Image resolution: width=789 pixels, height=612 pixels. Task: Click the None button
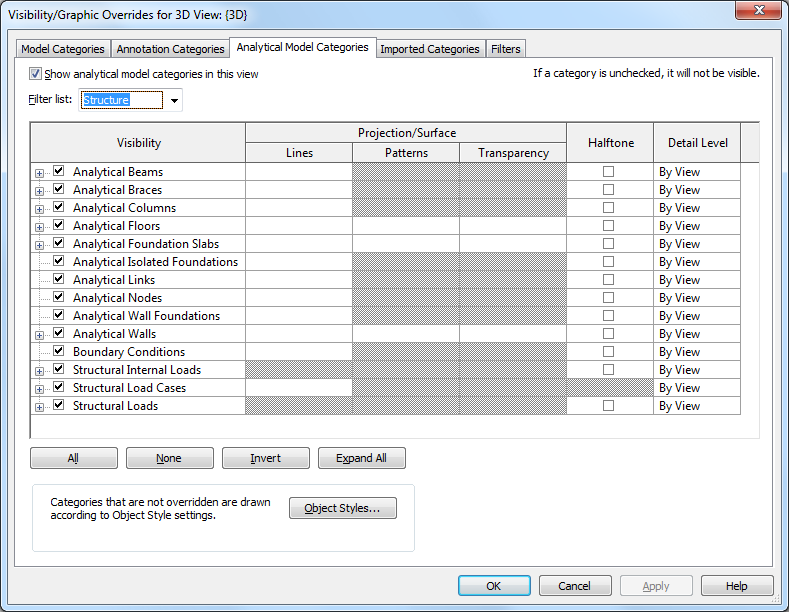click(170, 458)
